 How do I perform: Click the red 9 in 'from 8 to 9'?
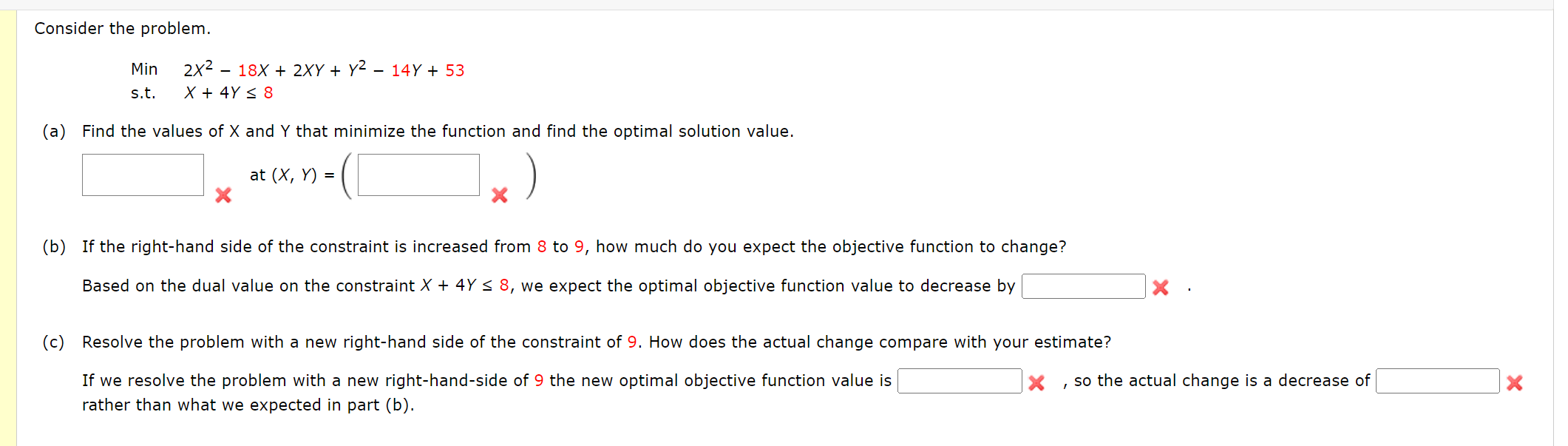coord(579,247)
